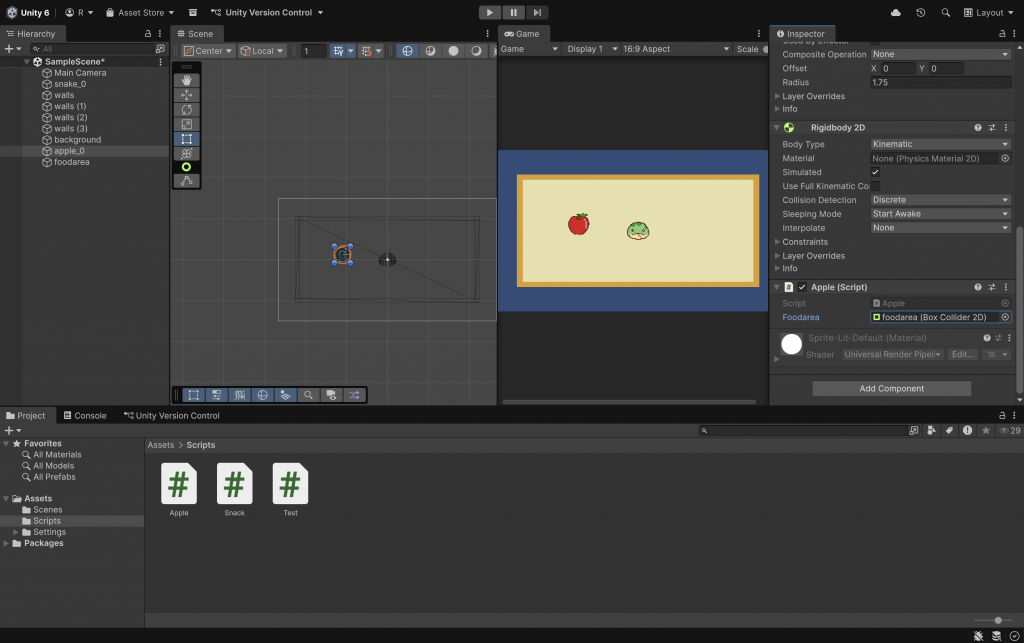Open Composite Operation dropdown

940,54
